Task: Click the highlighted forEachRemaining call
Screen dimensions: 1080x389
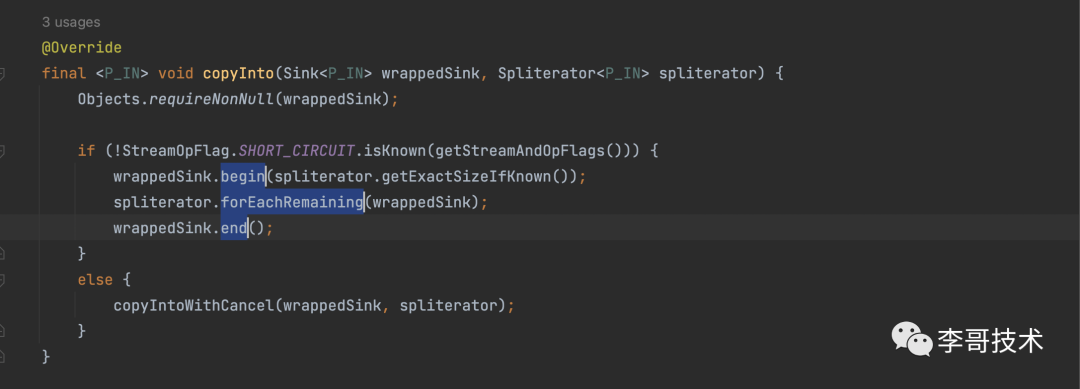Action: point(292,202)
